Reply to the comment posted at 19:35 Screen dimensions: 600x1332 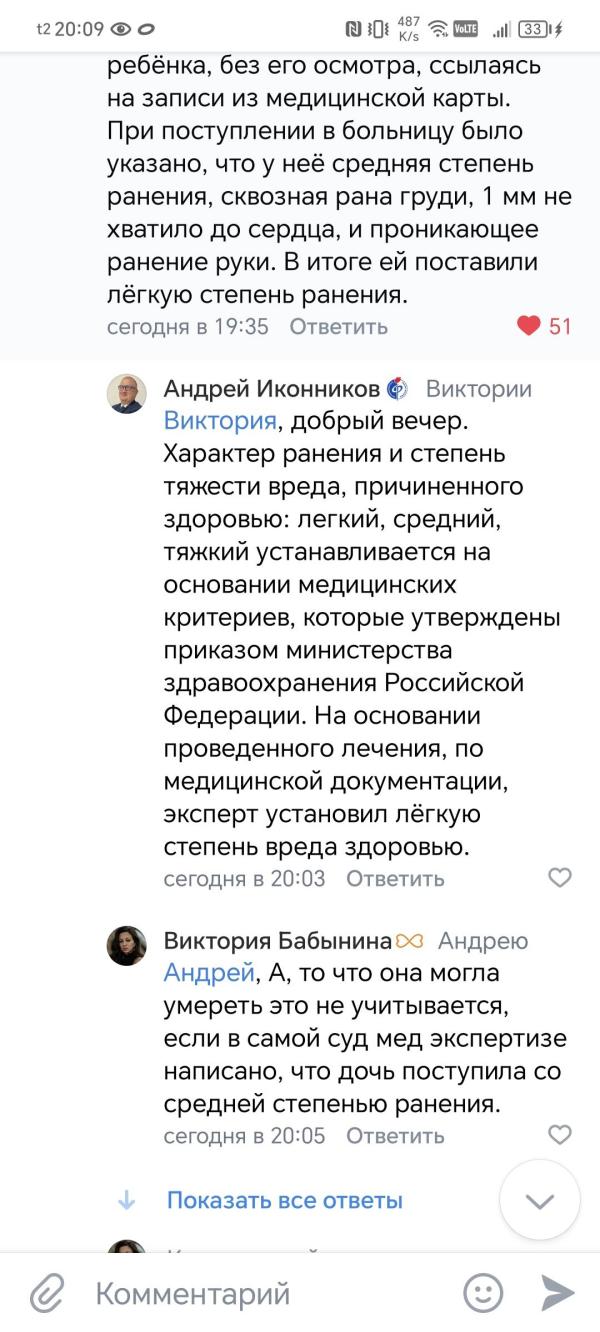(338, 326)
